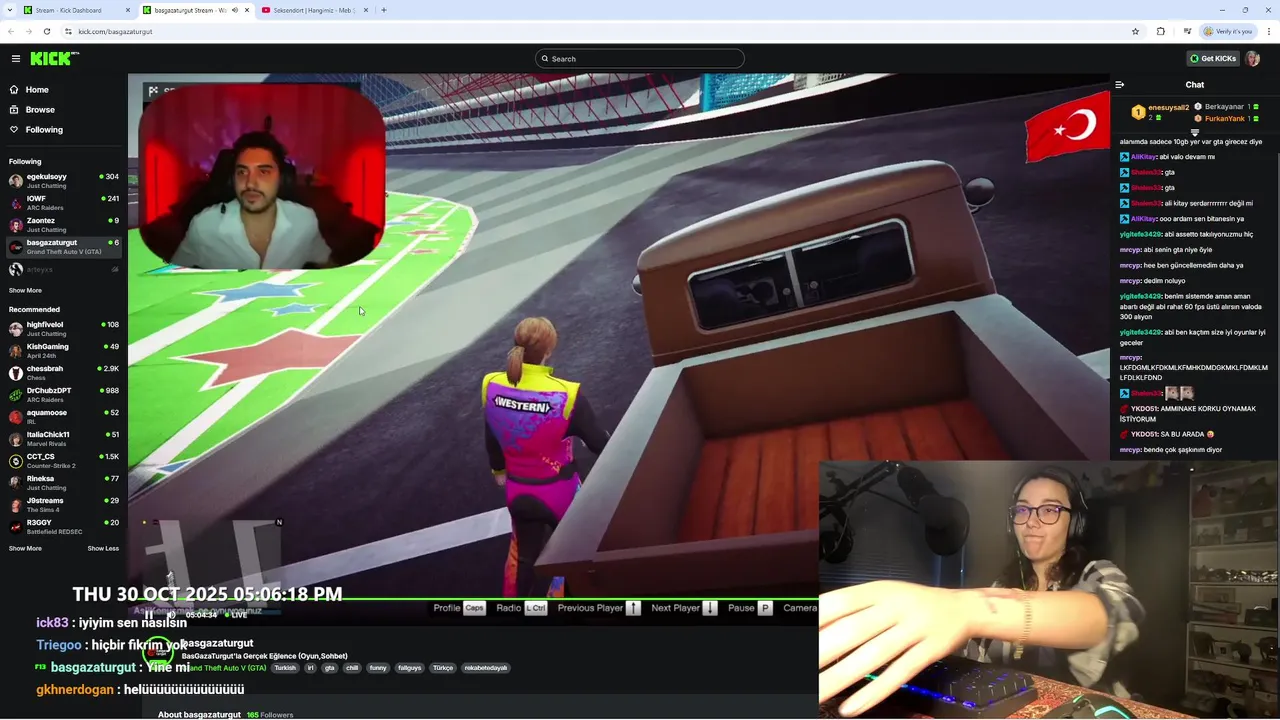The width and height of the screenshot is (1280, 720).
Task: Open the tab search dropdown arrow
Action: click(9, 10)
